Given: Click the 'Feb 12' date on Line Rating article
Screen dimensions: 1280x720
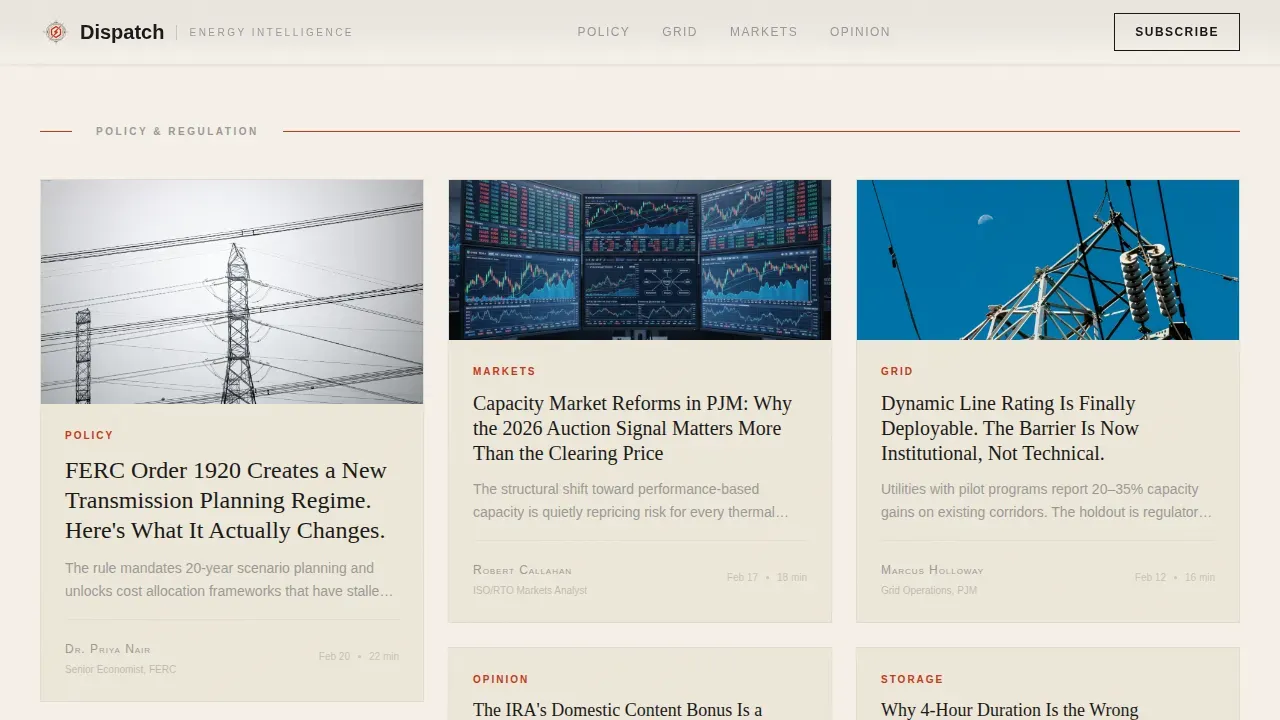Looking at the screenshot, I should tap(1151, 578).
